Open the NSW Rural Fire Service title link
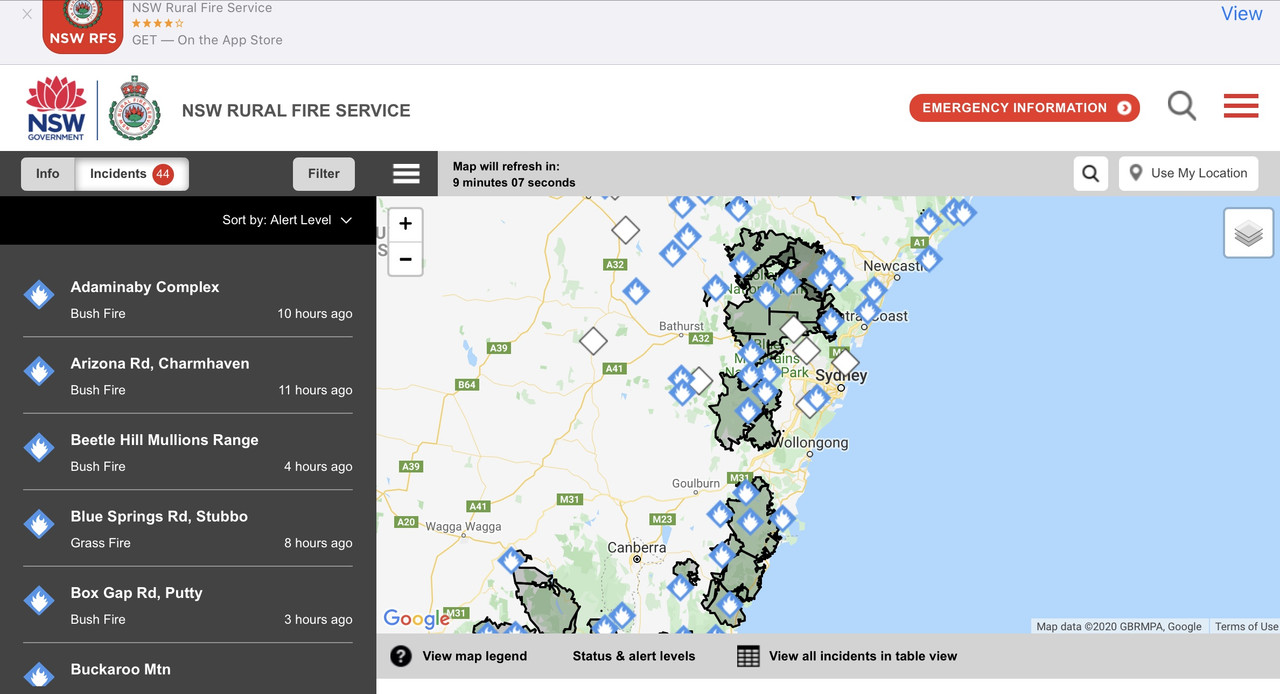 point(296,111)
